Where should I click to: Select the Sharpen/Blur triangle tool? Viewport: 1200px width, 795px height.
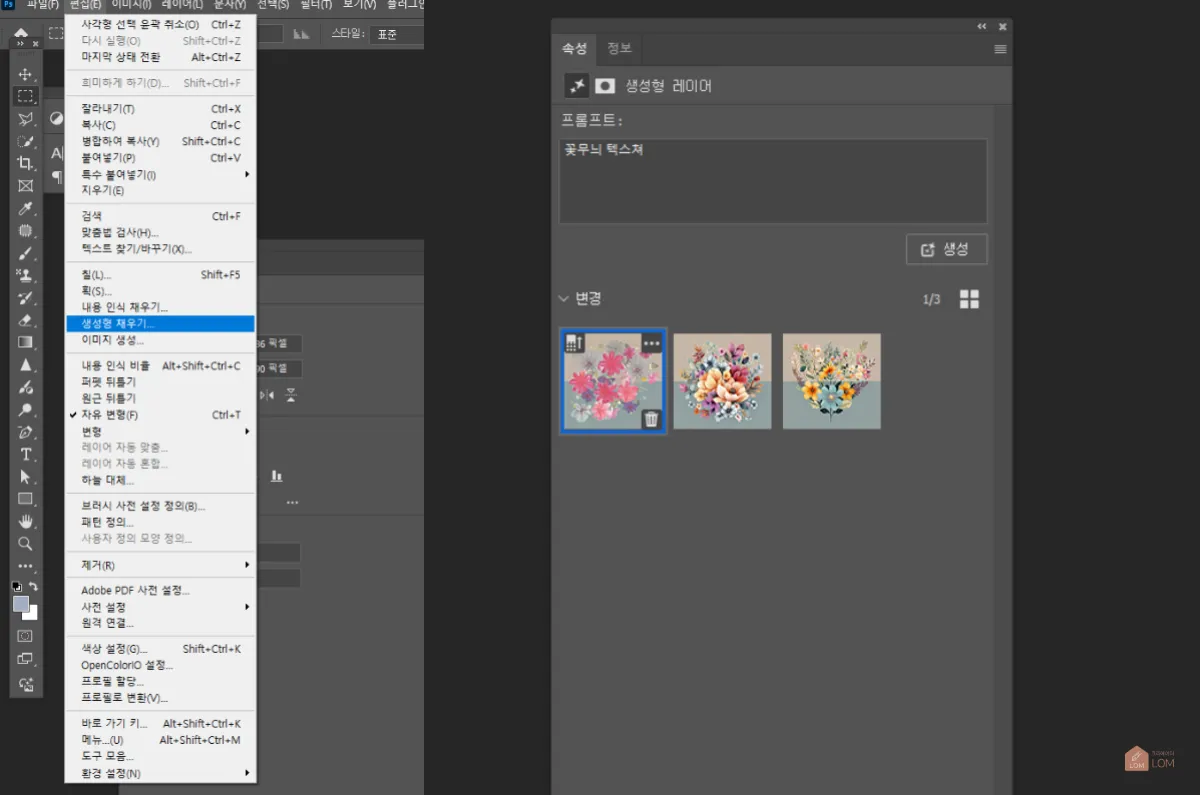[x=26, y=365]
